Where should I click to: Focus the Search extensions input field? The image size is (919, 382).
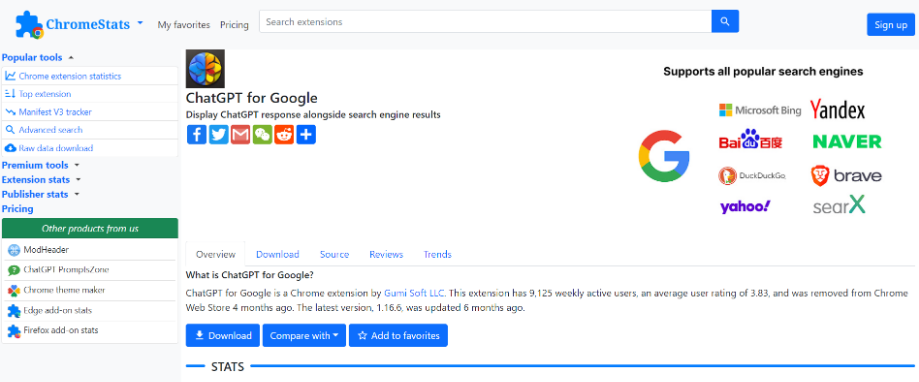(485, 22)
